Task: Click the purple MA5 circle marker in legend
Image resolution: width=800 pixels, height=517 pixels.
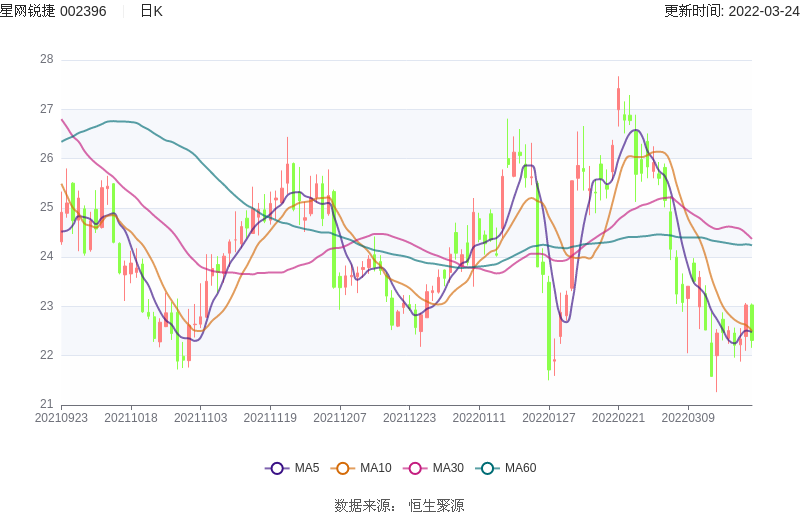Action: [x=278, y=468]
